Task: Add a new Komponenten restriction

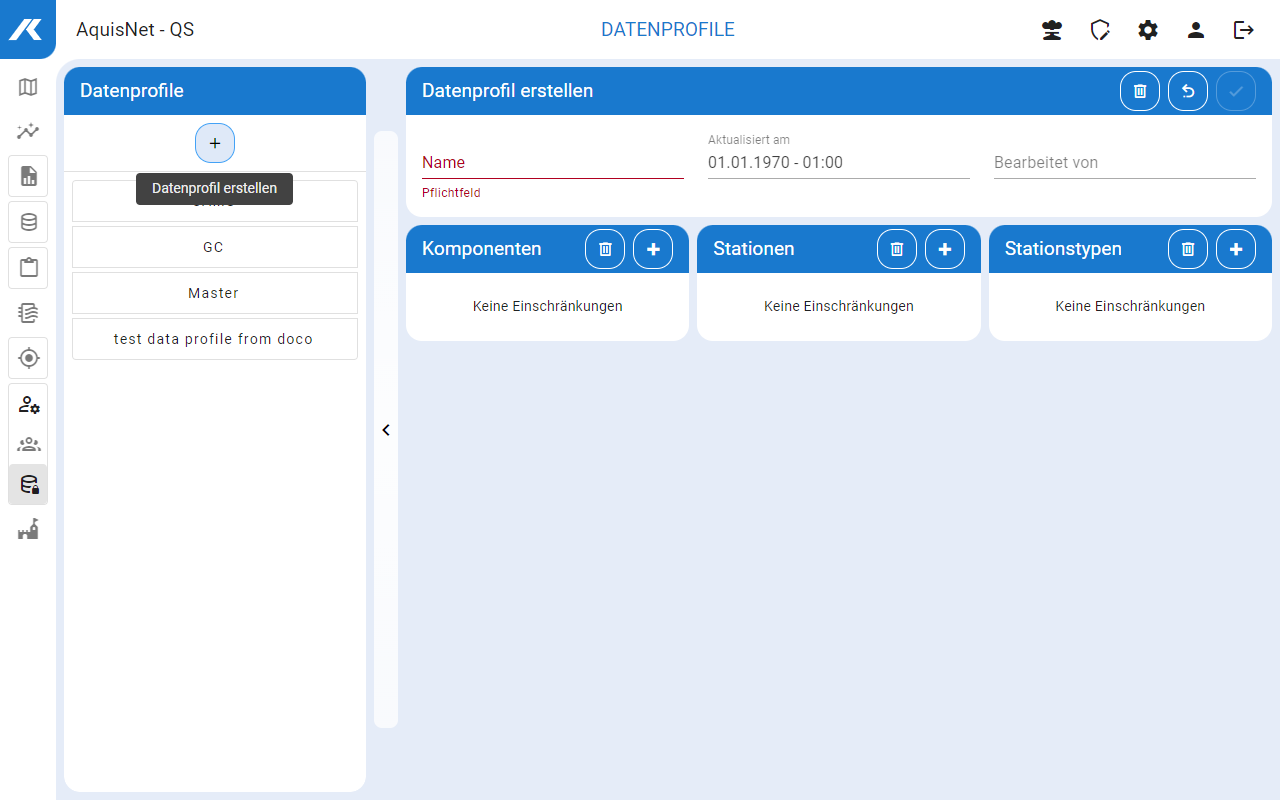Action: [x=653, y=249]
